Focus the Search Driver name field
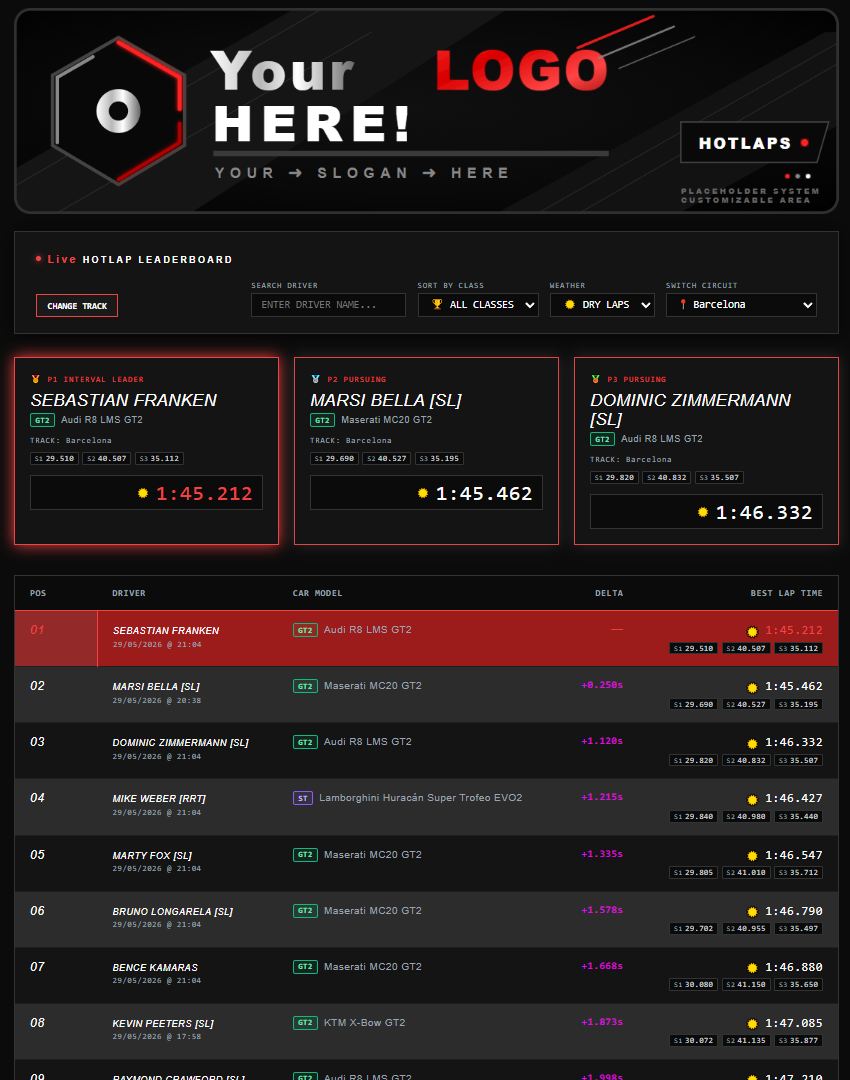The width and height of the screenshot is (850, 1080). 328,304
